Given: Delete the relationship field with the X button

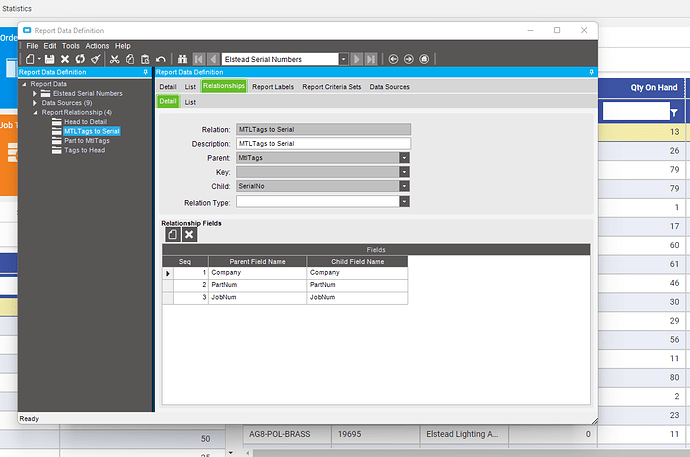Looking at the screenshot, I should click(x=189, y=234).
